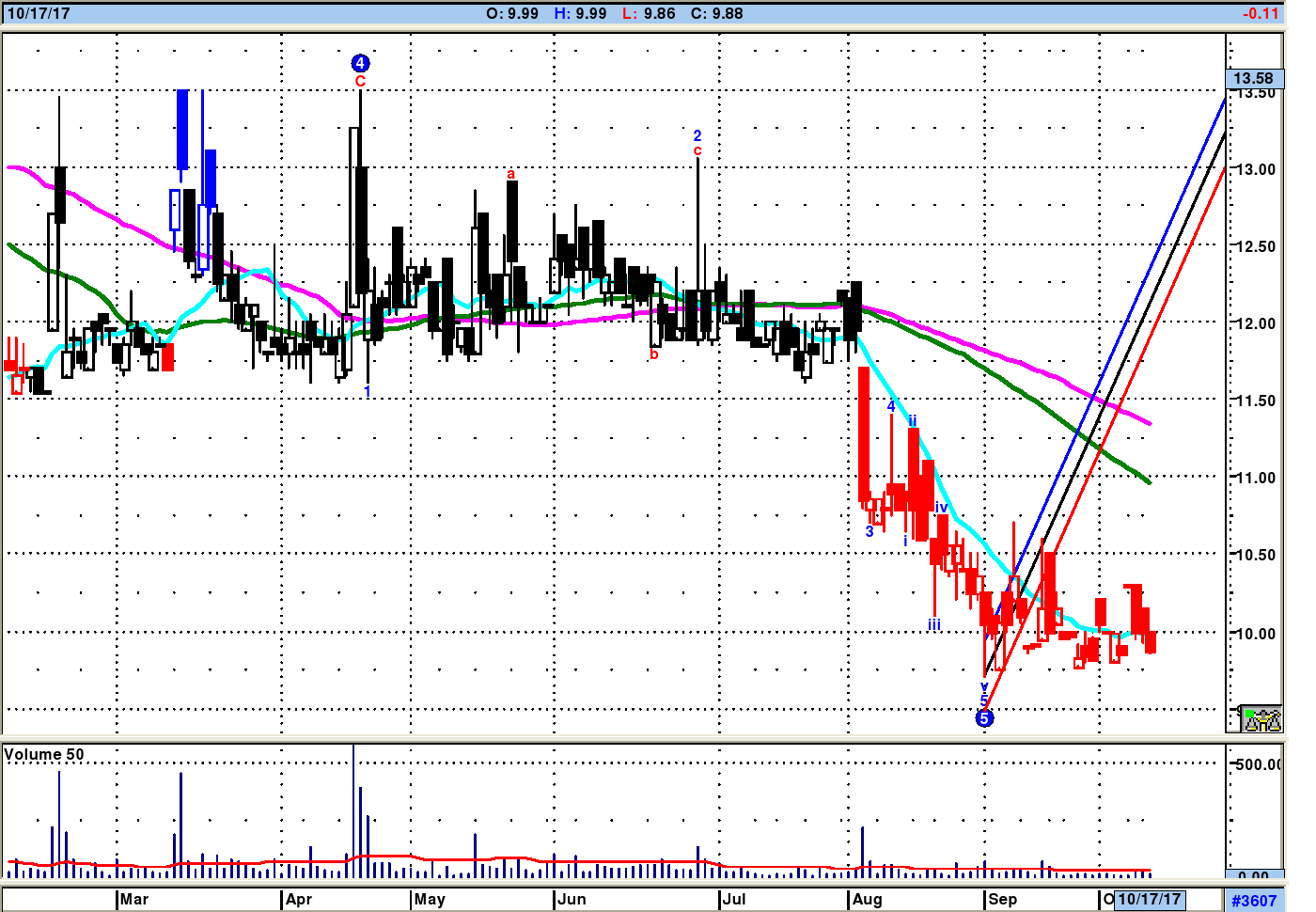Click the red 'a' wave label
The width and height of the screenshot is (1316, 912).
[511, 174]
